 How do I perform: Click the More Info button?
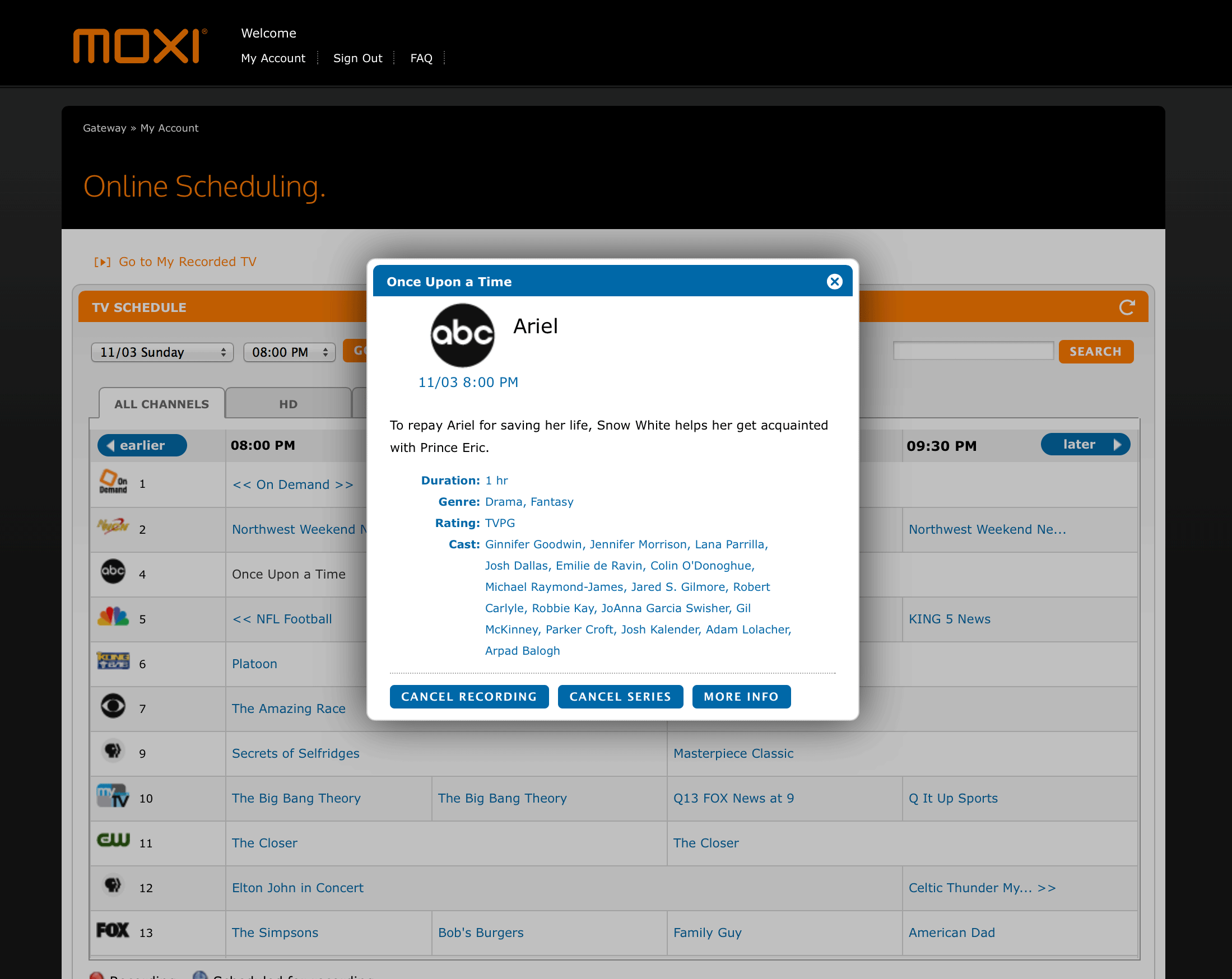[x=741, y=696]
